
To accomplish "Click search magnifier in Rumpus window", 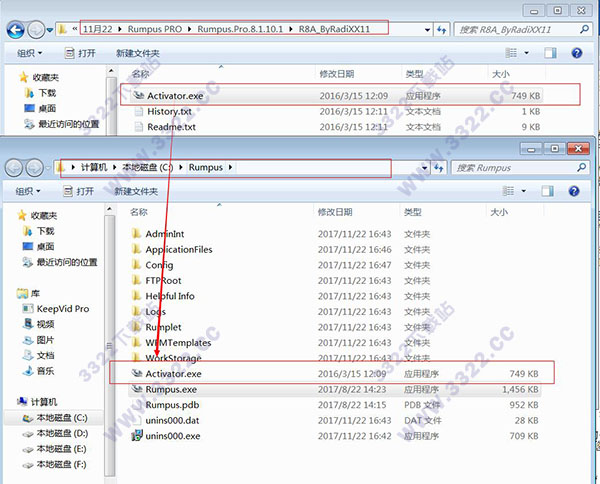I will [x=582, y=167].
